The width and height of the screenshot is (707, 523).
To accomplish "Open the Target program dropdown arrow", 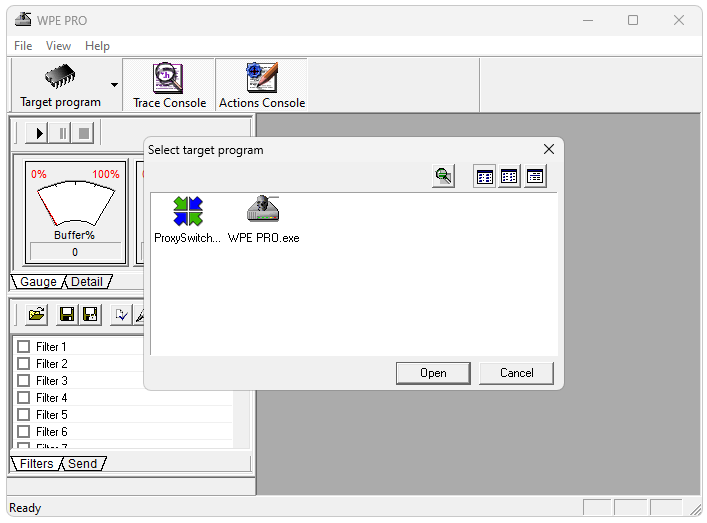I will click(115, 85).
